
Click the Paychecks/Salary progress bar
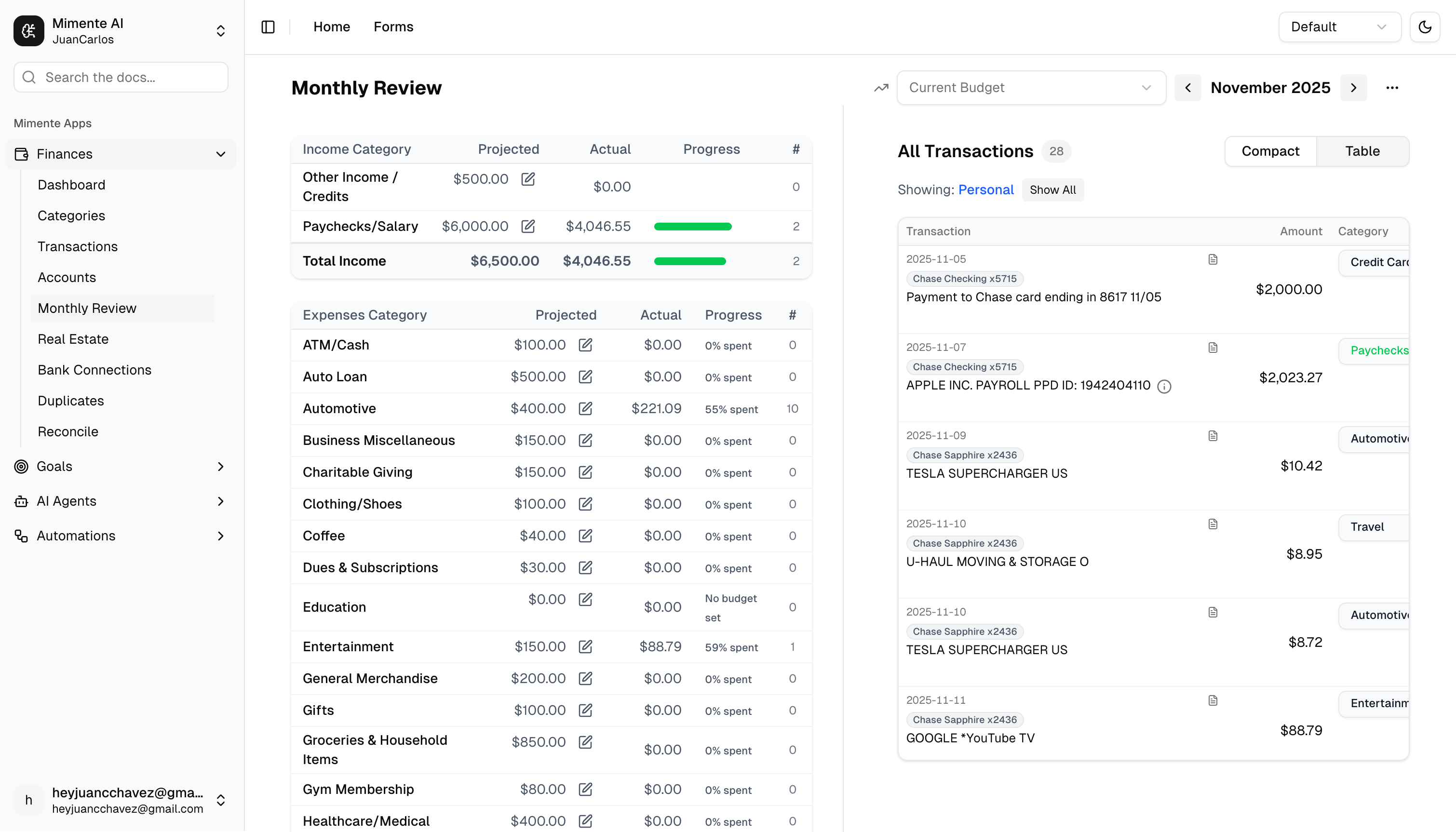pyautogui.click(x=693, y=227)
